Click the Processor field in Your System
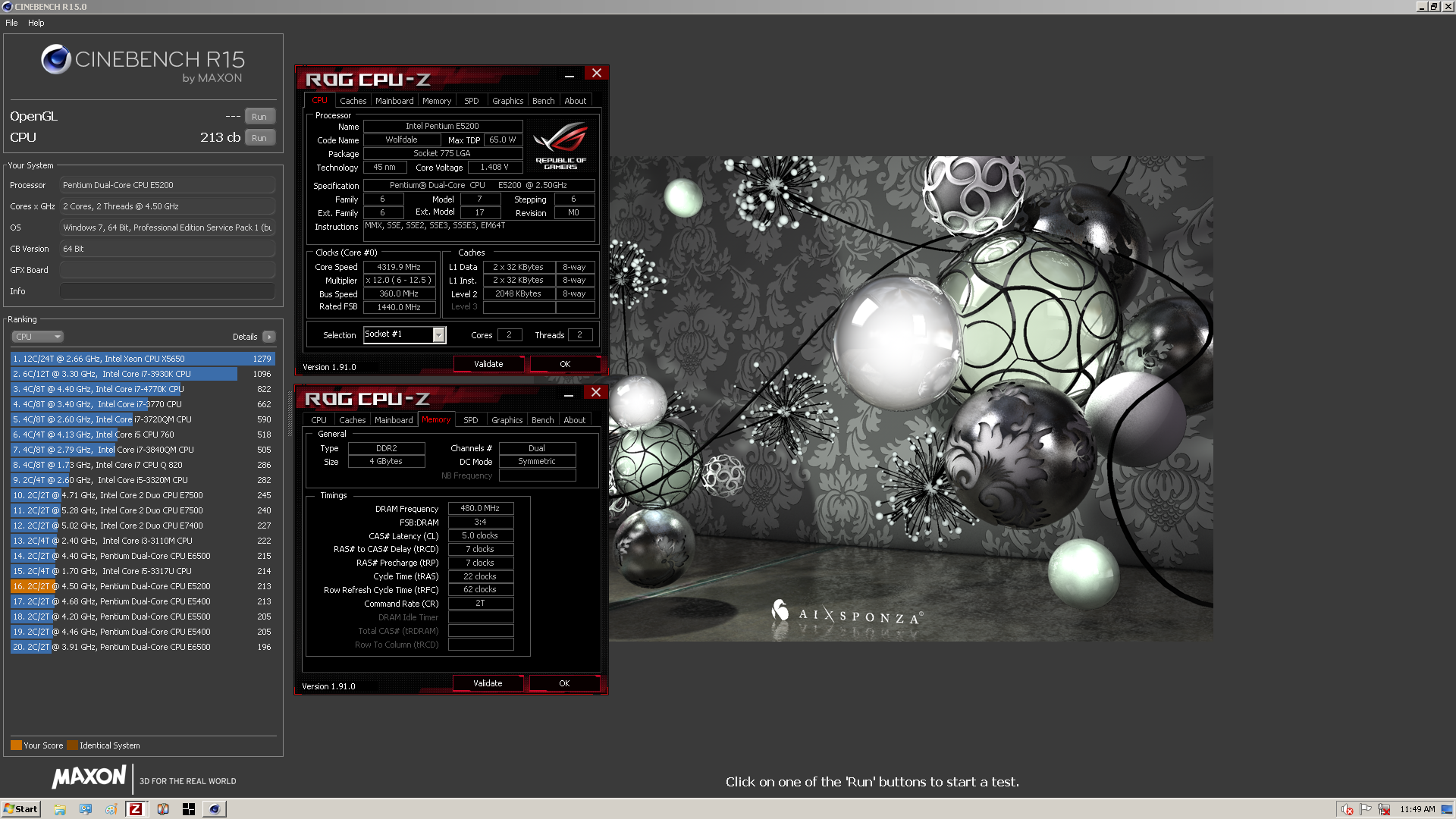This screenshot has height=819, width=1456. coord(168,185)
